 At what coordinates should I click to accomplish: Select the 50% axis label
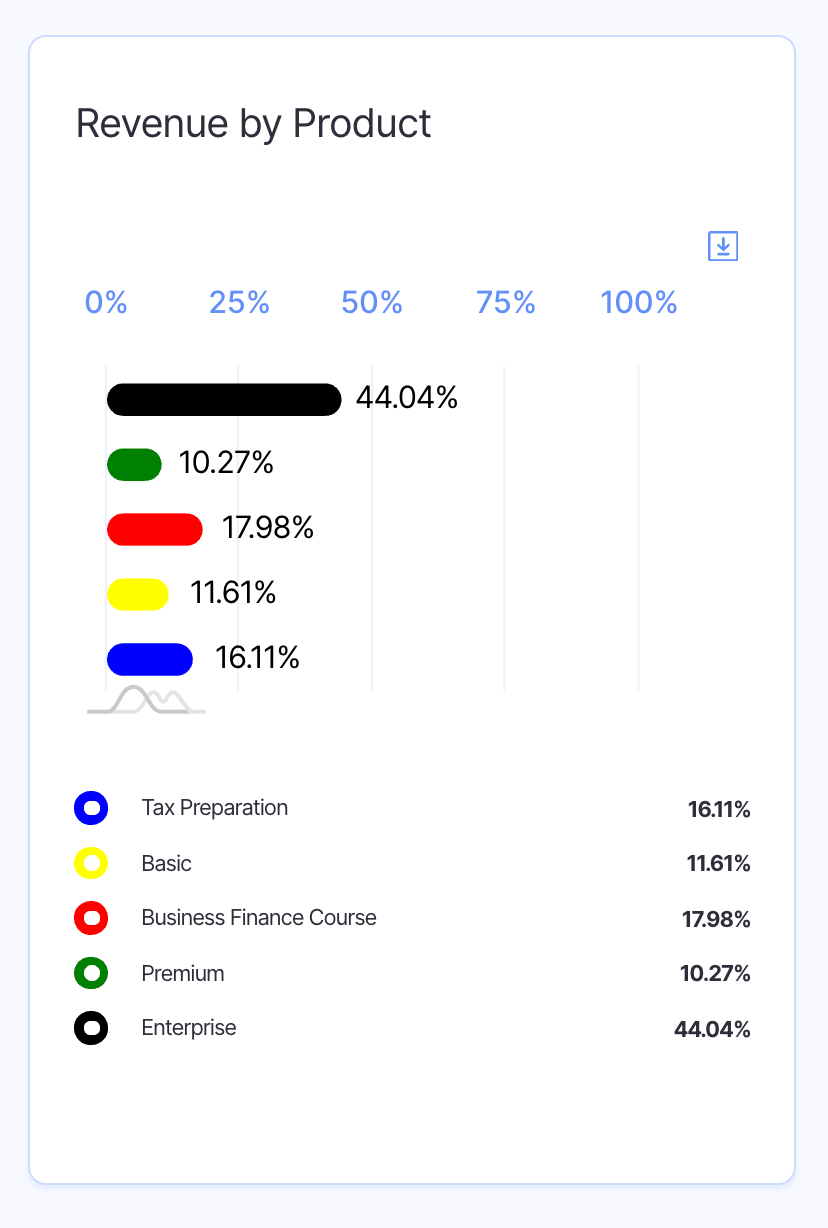click(371, 302)
